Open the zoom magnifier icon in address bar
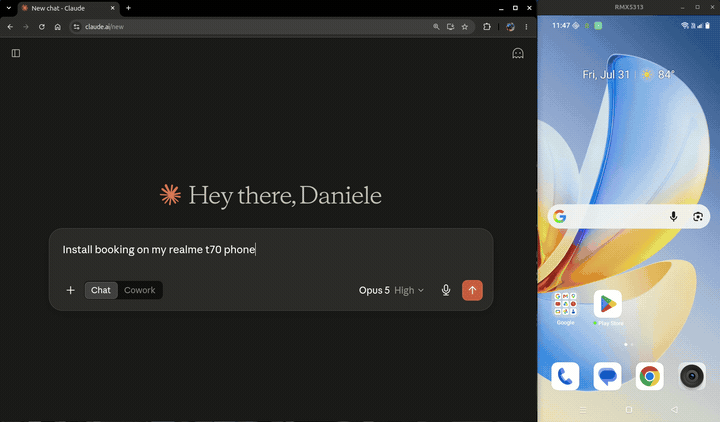 click(x=436, y=27)
